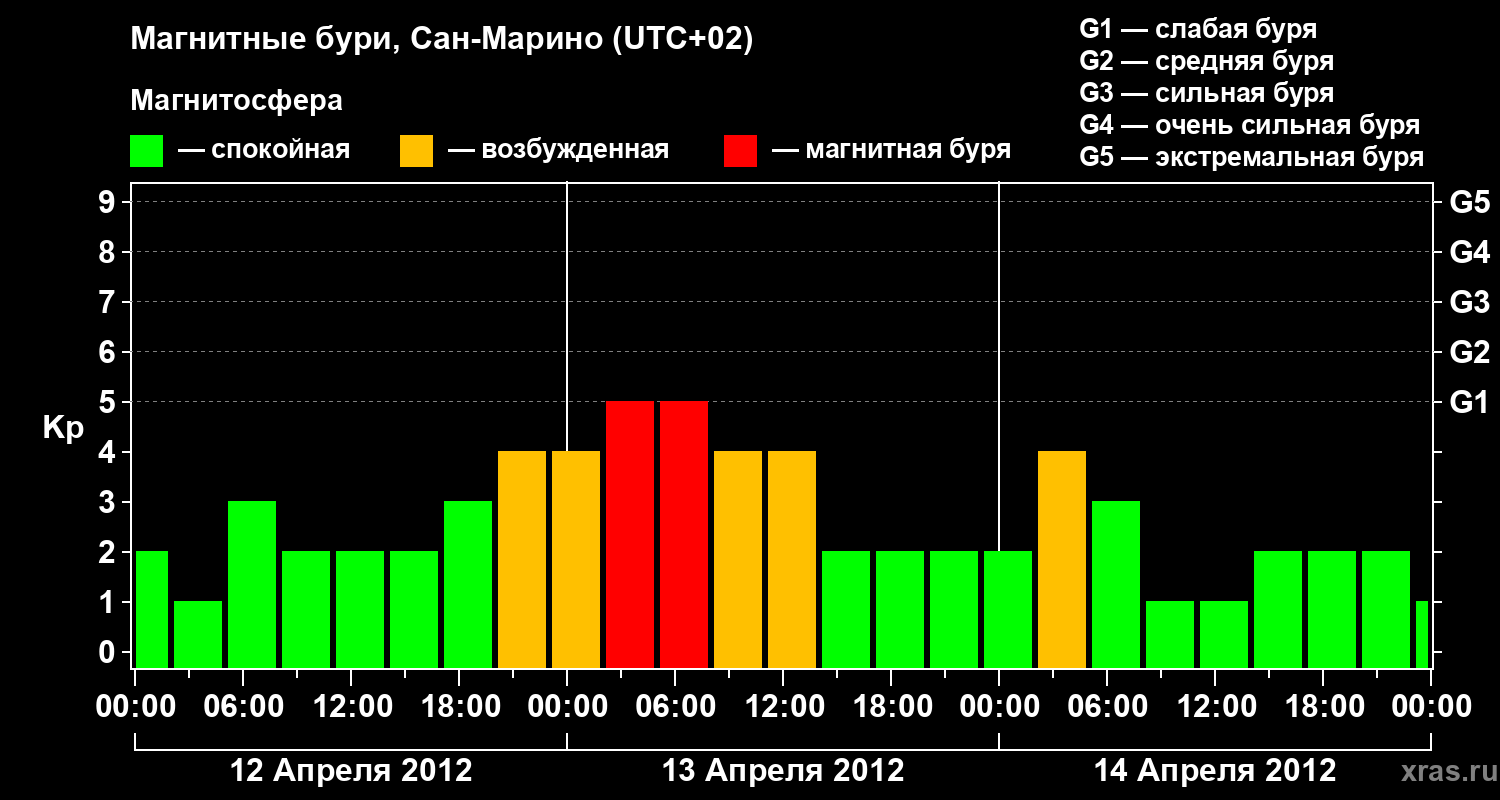Click the right-axis 'G4' storm level marker
The height and width of the screenshot is (800, 1500).
click(1469, 252)
